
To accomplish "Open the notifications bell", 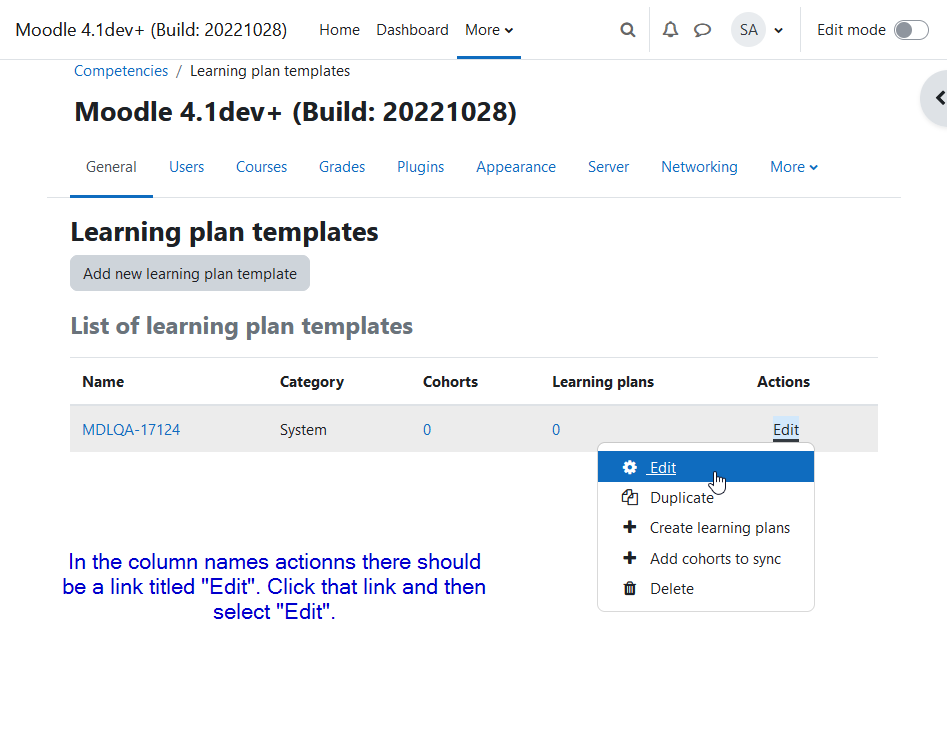I will (x=670, y=30).
